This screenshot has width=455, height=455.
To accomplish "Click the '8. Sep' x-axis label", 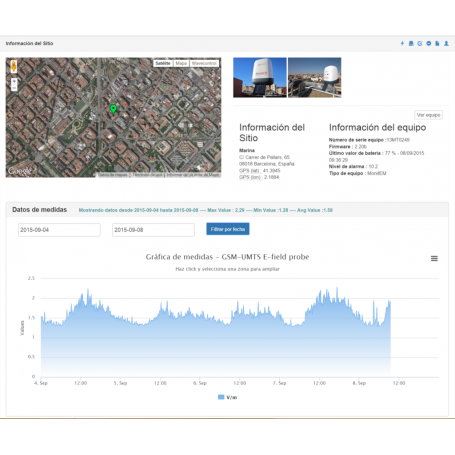I will point(359,383).
